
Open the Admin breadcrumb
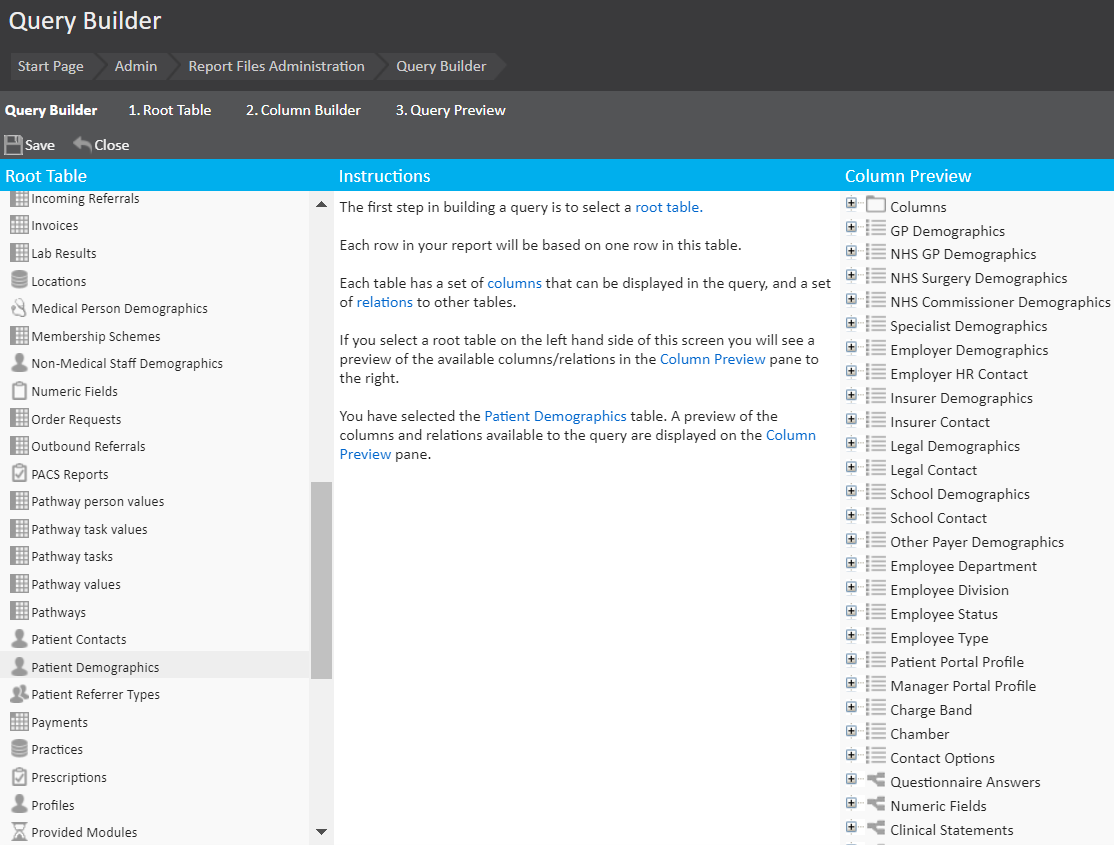(x=136, y=66)
